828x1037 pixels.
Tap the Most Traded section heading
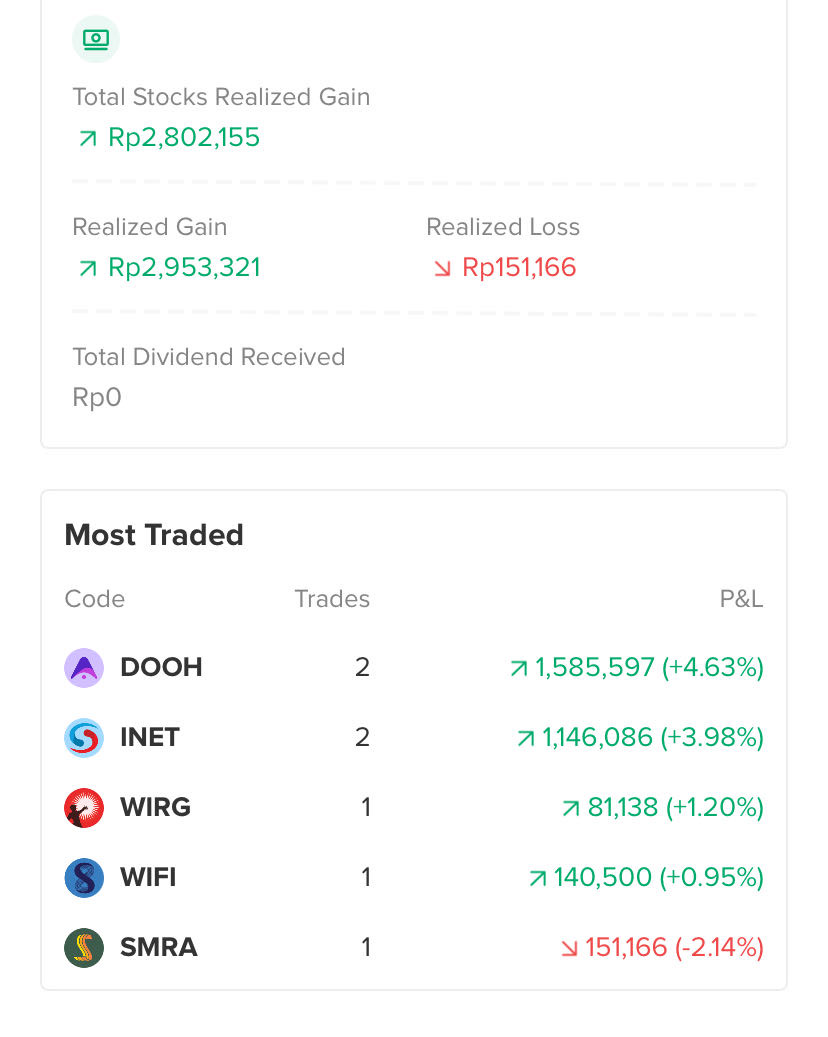[154, 535]
